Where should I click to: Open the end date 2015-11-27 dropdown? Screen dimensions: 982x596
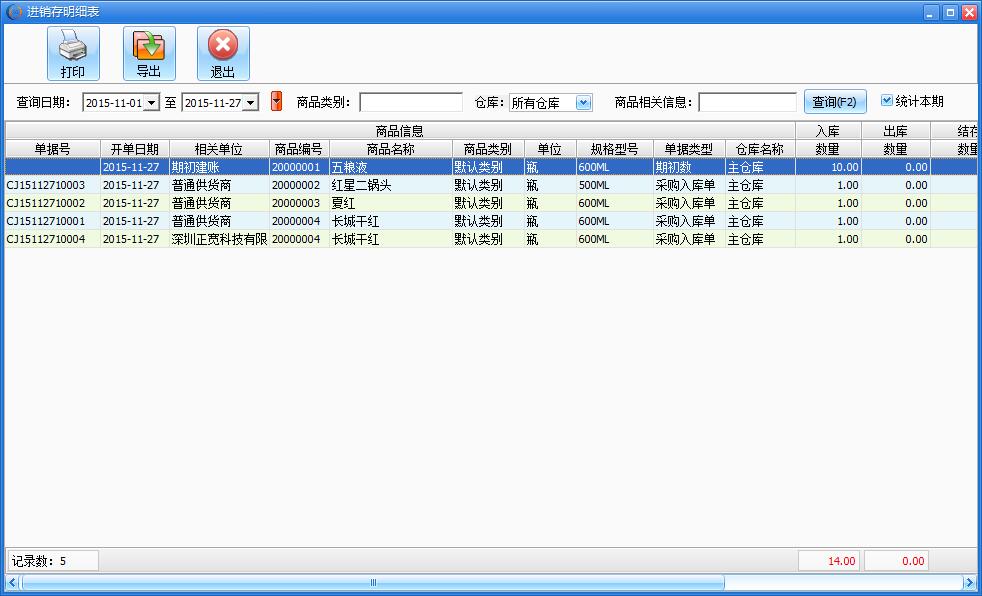pos(251,103)
